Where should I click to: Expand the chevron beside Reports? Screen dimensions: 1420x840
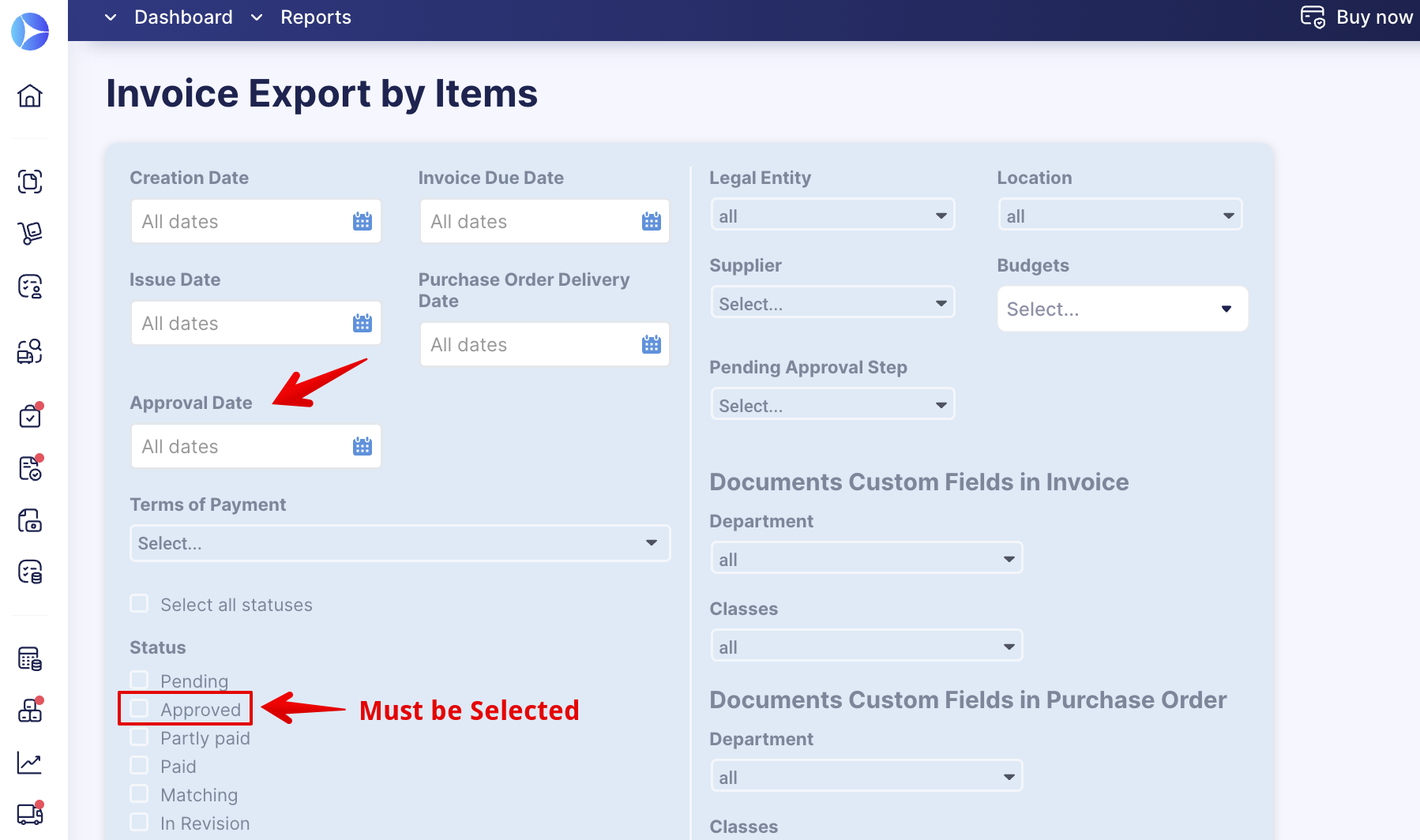pos(257,17)
